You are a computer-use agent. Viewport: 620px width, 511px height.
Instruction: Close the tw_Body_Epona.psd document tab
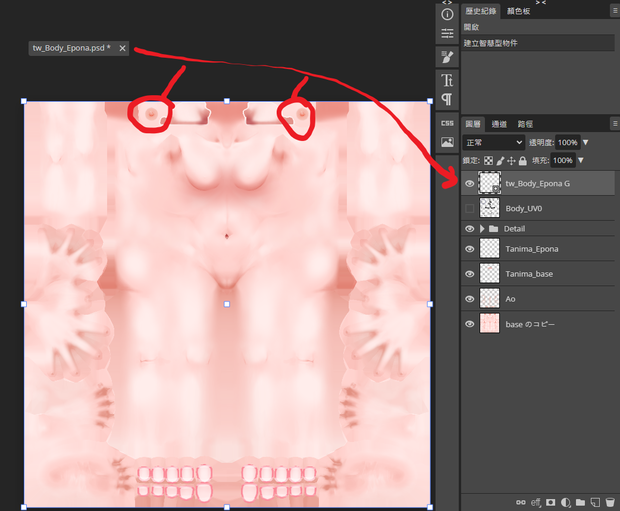(x=123, y=48)
